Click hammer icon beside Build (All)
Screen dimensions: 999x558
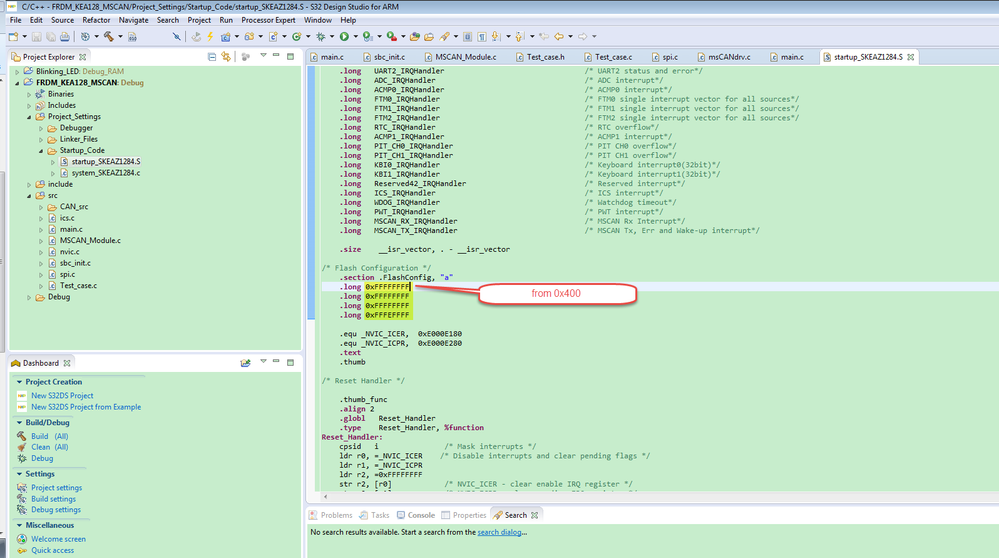[22, 436]
